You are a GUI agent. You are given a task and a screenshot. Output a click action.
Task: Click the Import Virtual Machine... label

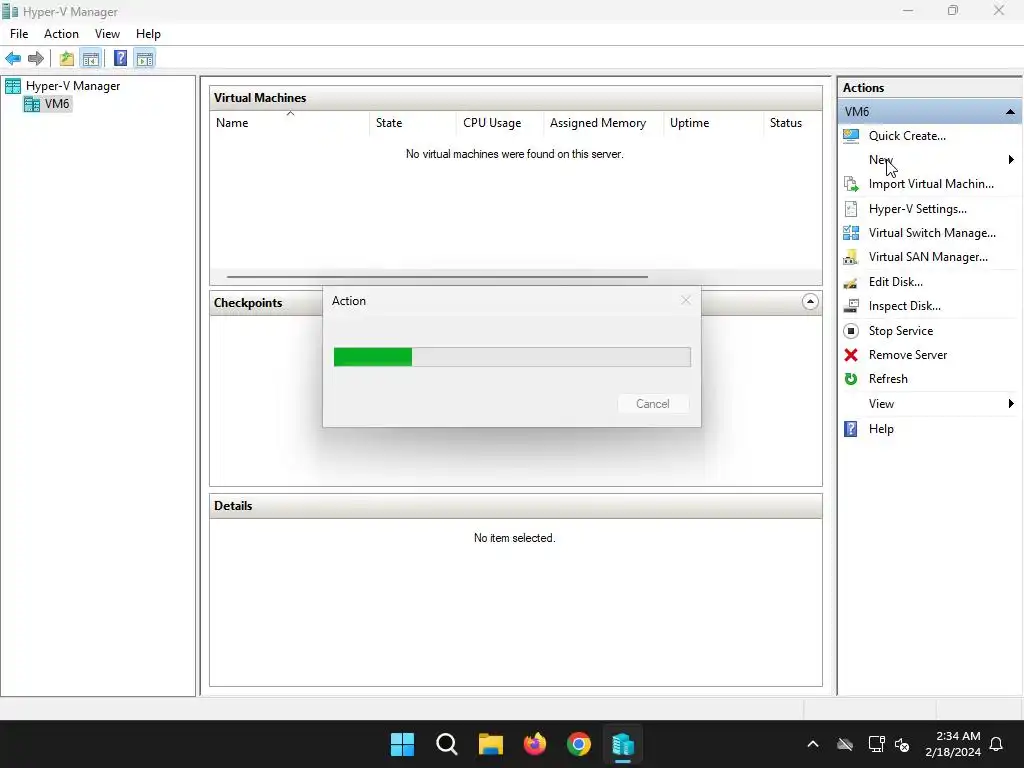[x=931, y=184]
